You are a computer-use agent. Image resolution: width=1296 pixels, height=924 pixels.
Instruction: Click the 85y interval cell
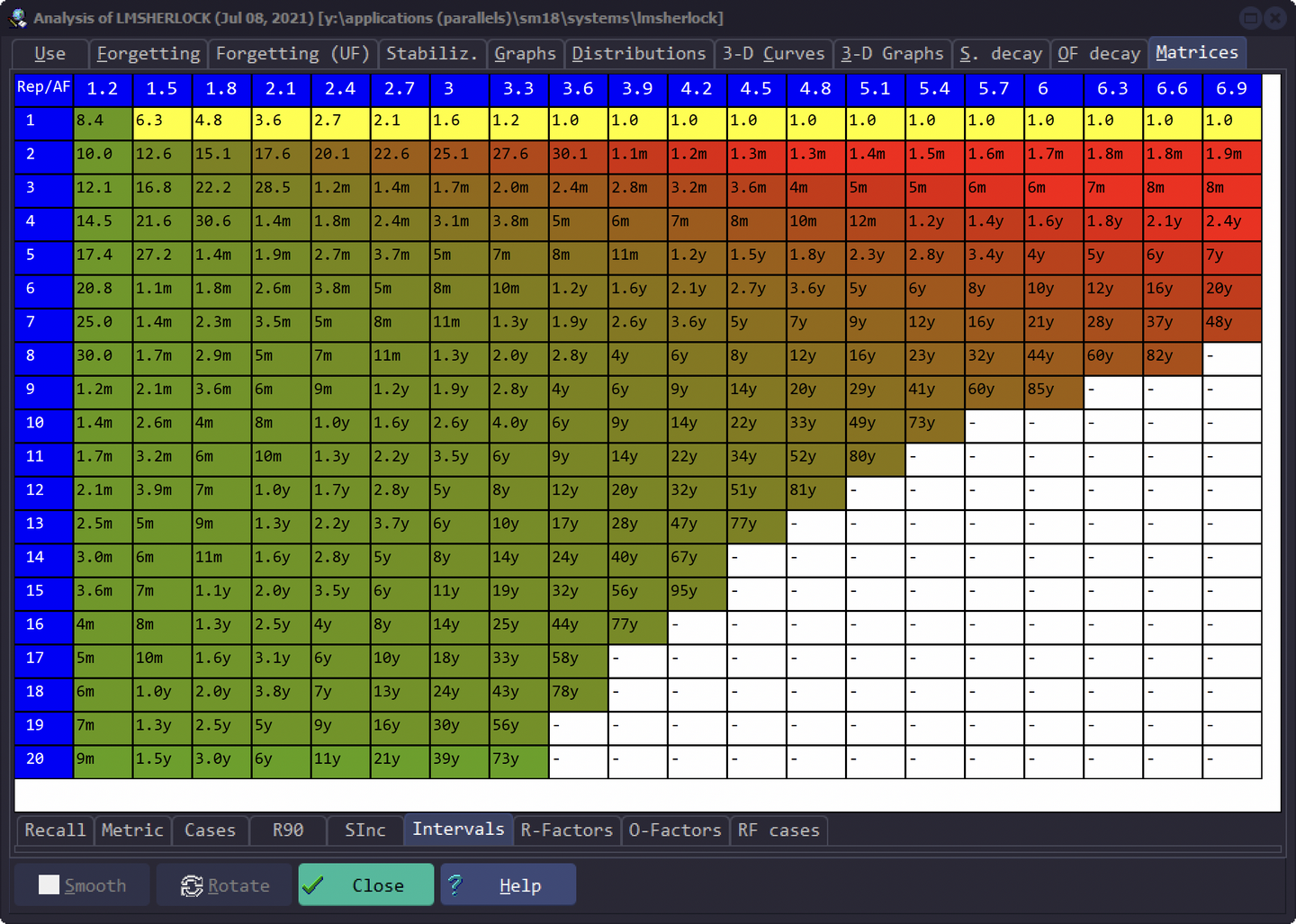pyautogui.click(x=1053, y=392)
